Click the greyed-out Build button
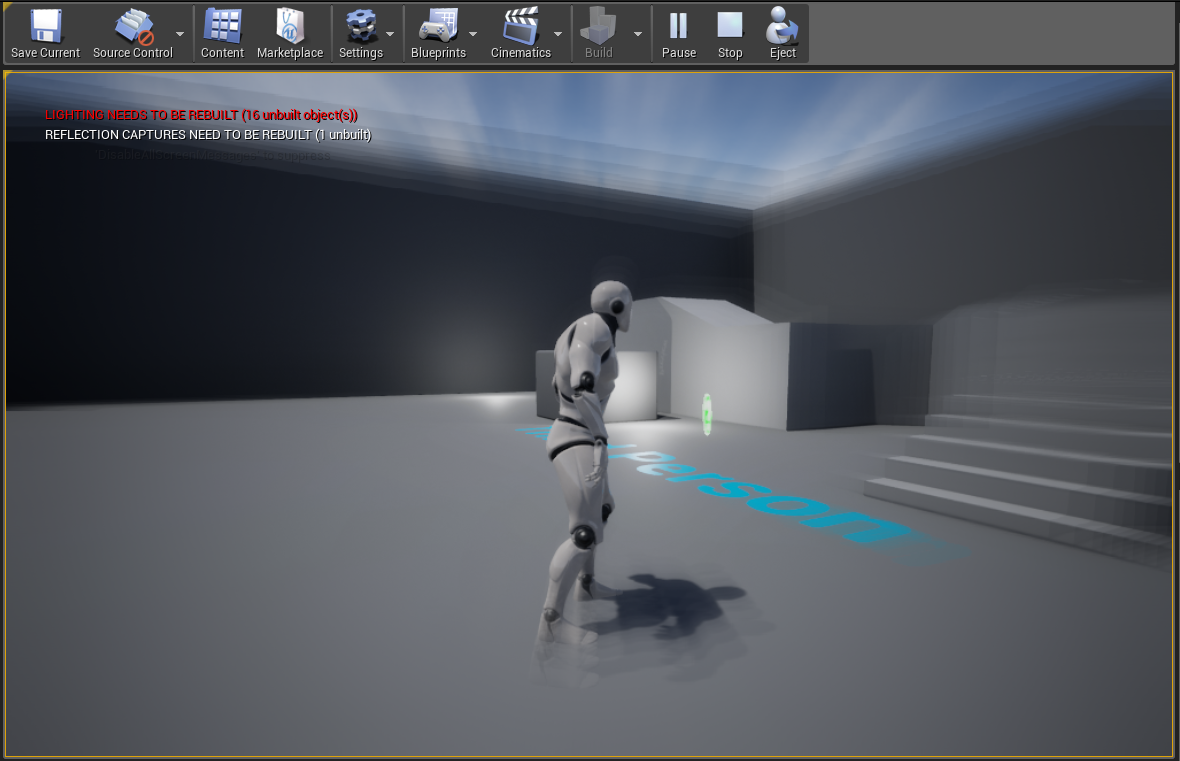Viewport: 1180px width, 761px height. (x=599, y=34)
